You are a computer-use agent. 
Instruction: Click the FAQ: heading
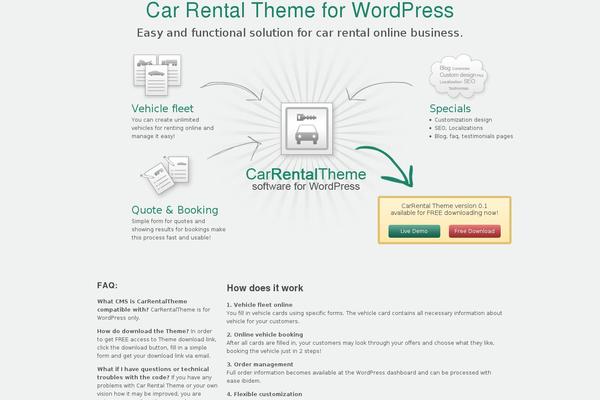(107, 285)
